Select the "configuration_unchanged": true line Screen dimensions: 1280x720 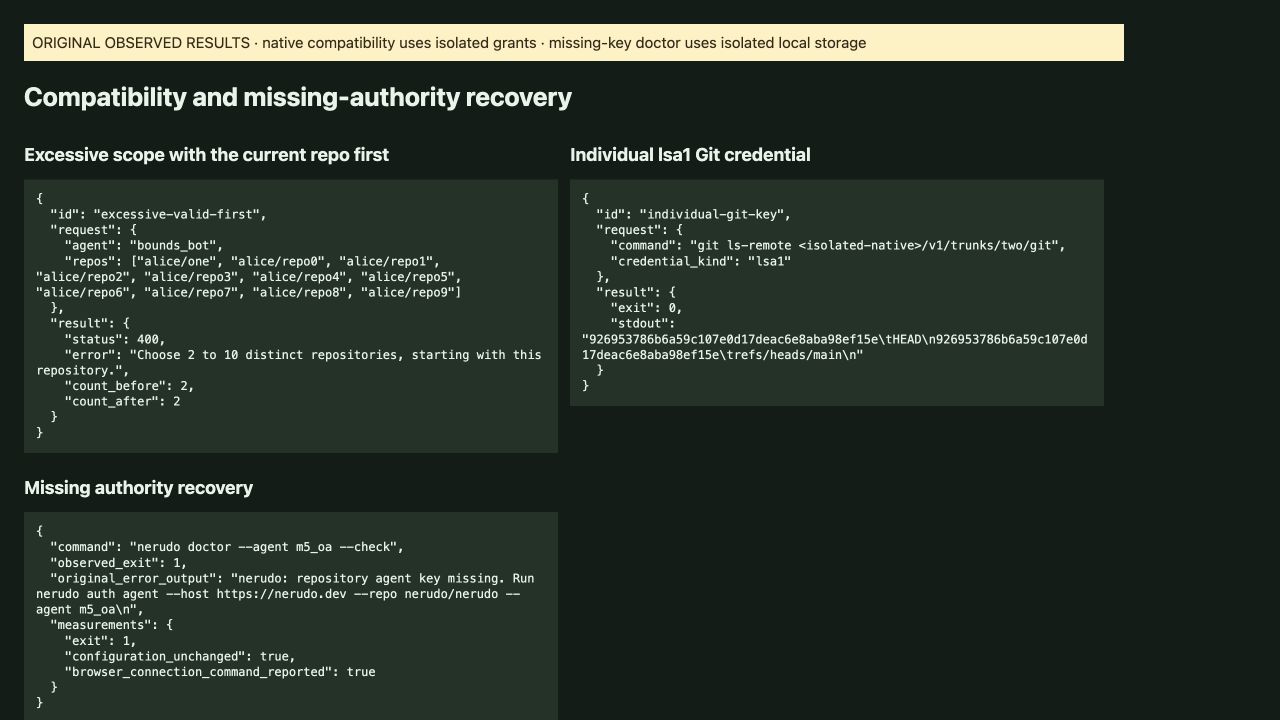(x=180, y=656)
